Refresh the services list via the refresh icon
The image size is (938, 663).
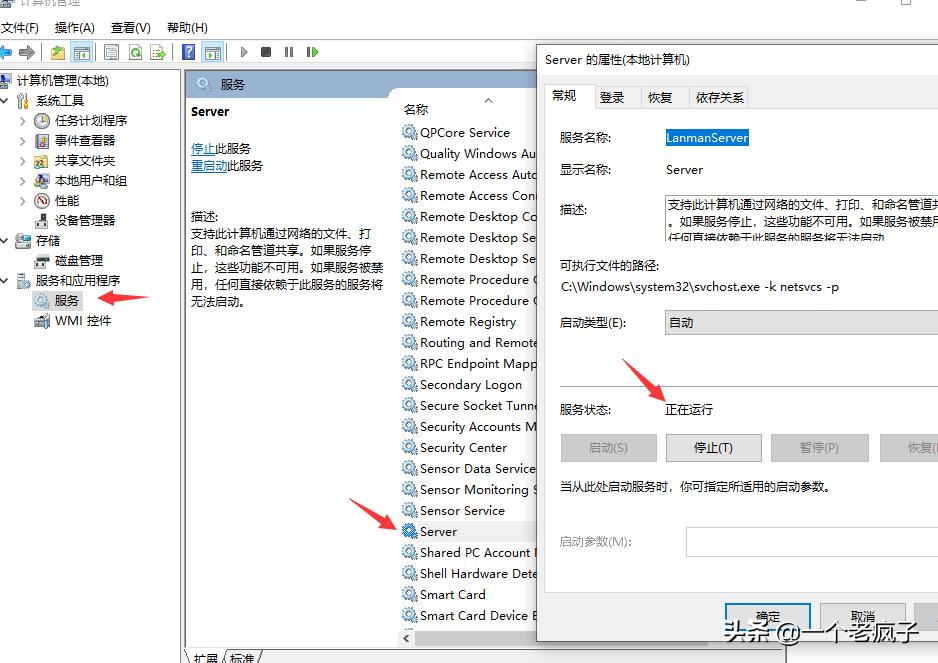coord(136,52)
